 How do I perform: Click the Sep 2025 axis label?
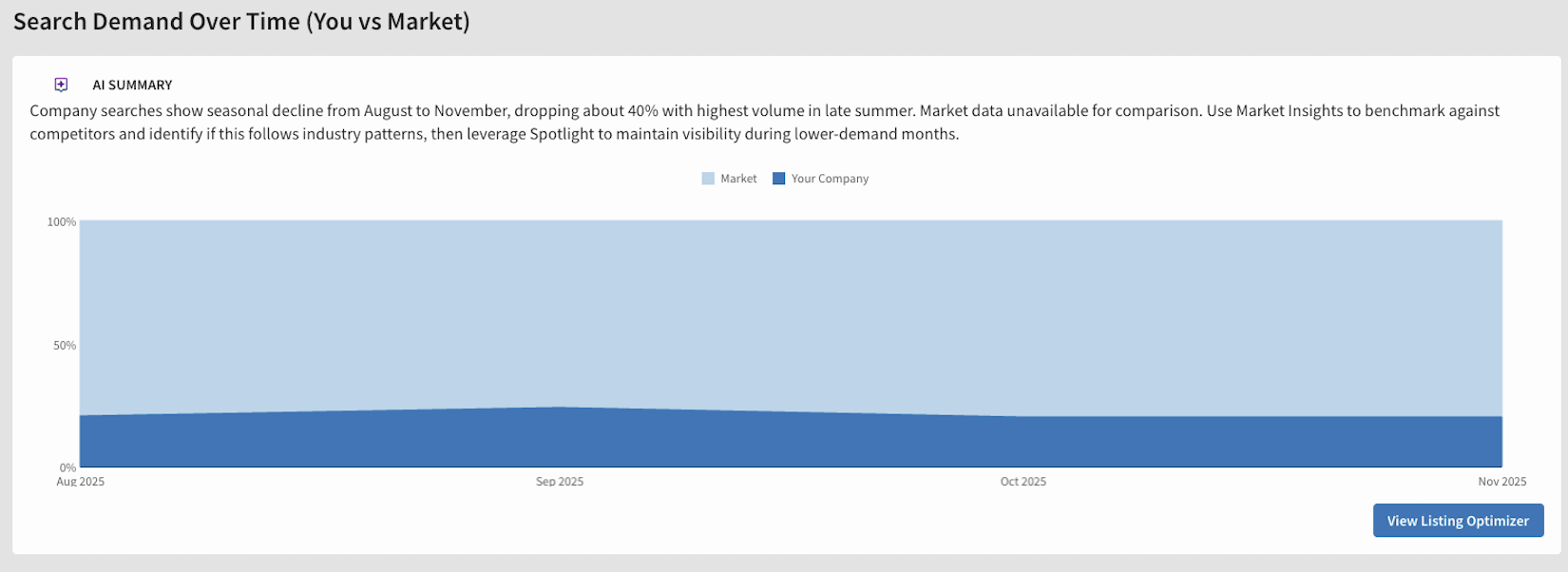point(560,482)
